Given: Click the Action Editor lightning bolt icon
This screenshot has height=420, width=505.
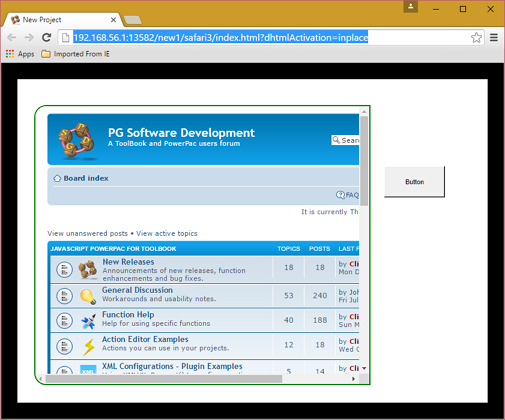Looking at the screenshot, I should (x=89, y=347).
